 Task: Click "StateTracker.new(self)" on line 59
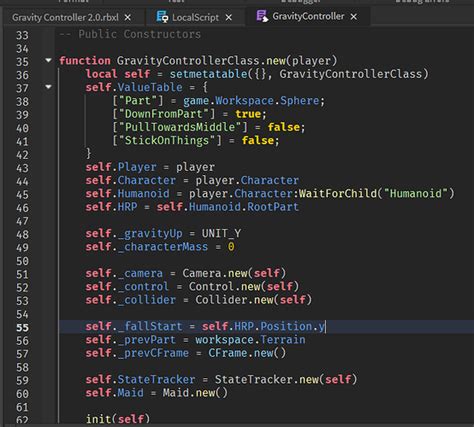(286, 380)
